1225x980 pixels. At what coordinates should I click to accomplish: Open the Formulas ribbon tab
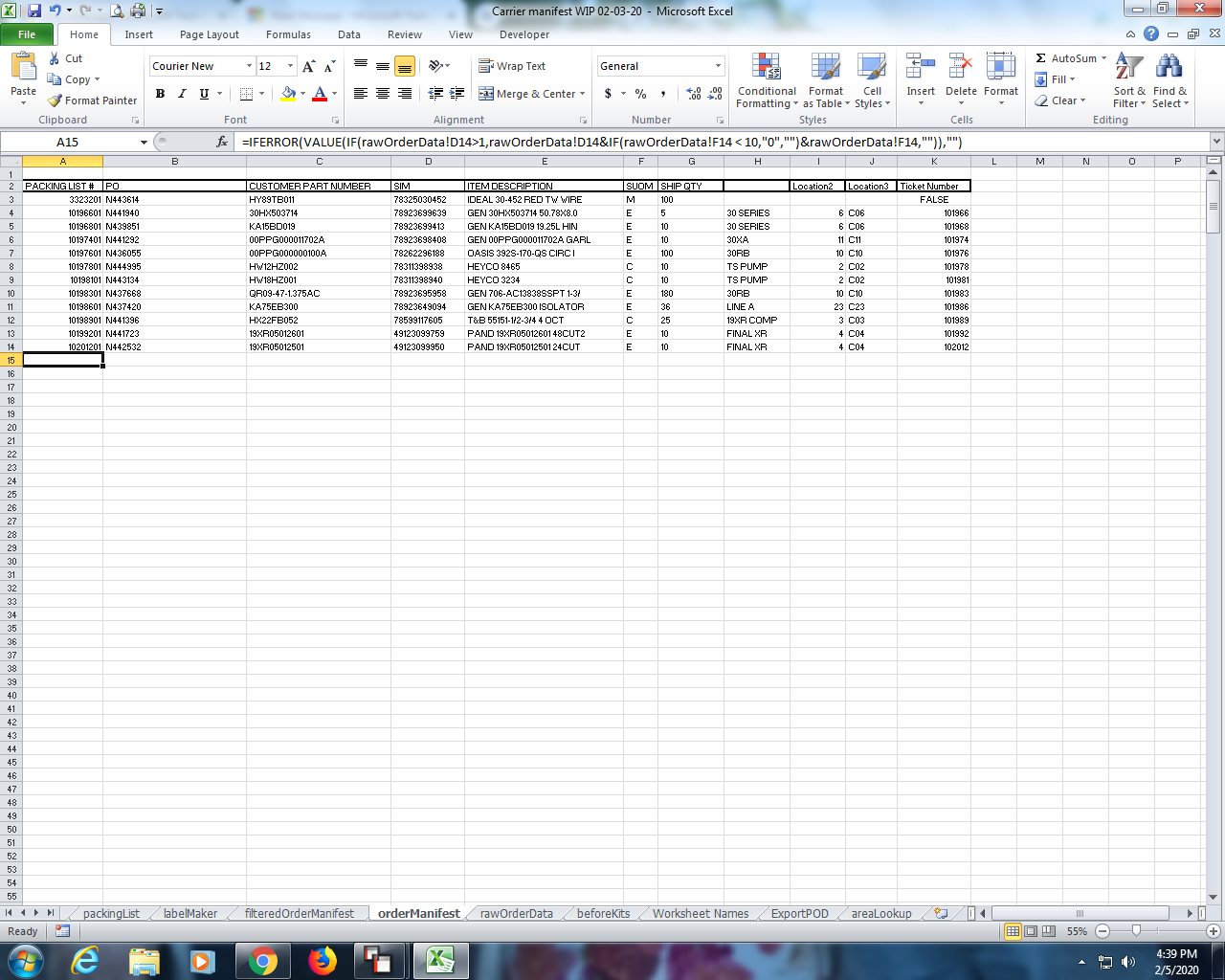288,34
